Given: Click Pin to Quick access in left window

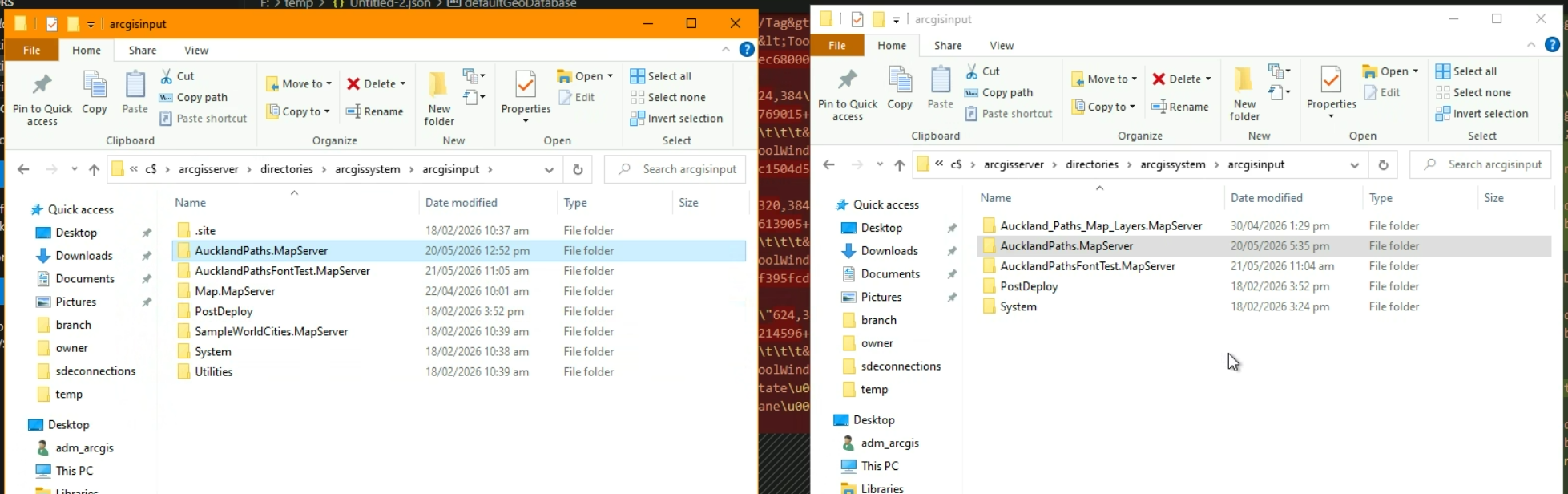Looking at the screenshot, I should pyautogui.click(x=42, y=99).
